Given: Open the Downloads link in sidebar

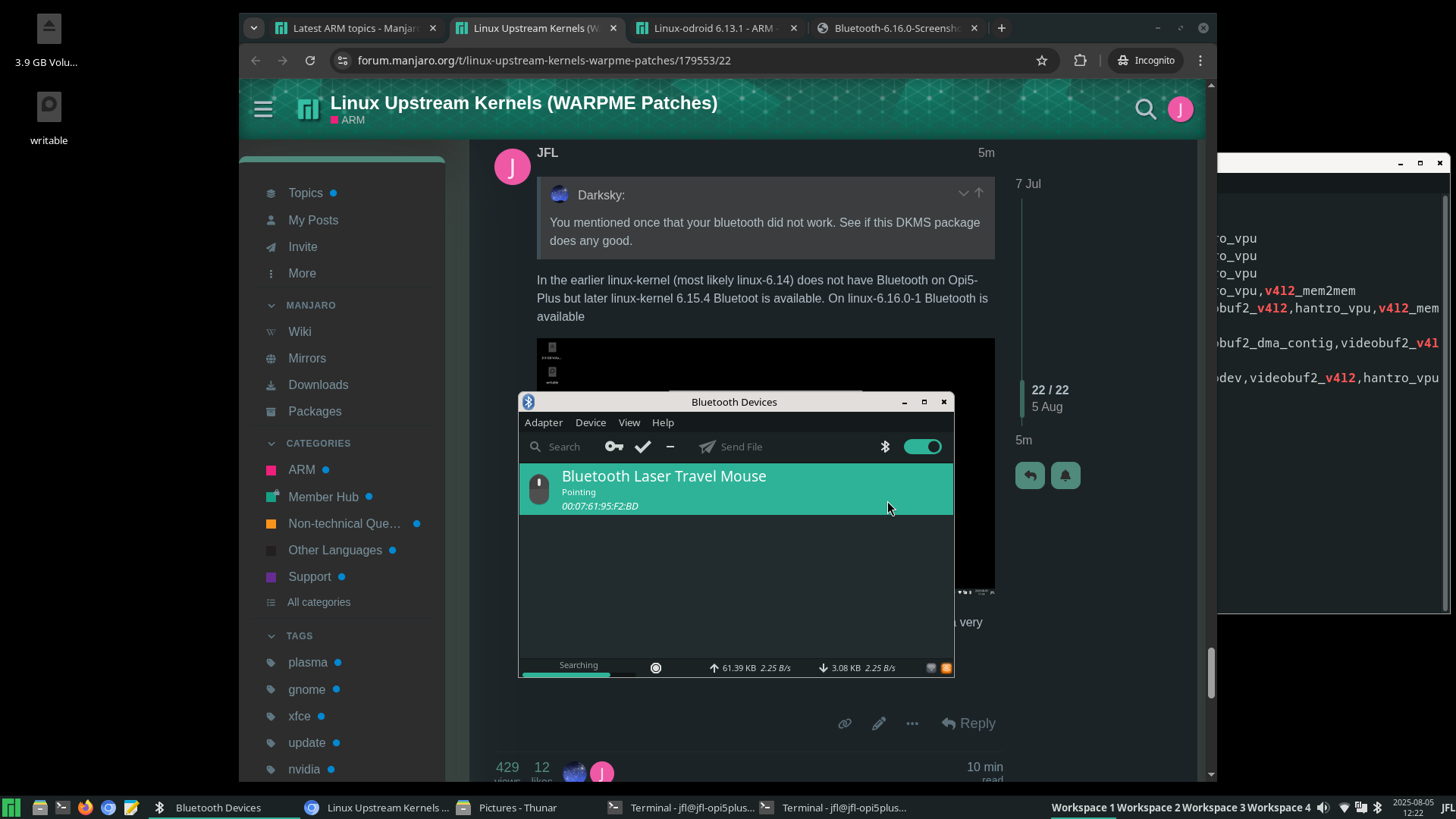Looking at the screenshot, I should pos(318,384).
